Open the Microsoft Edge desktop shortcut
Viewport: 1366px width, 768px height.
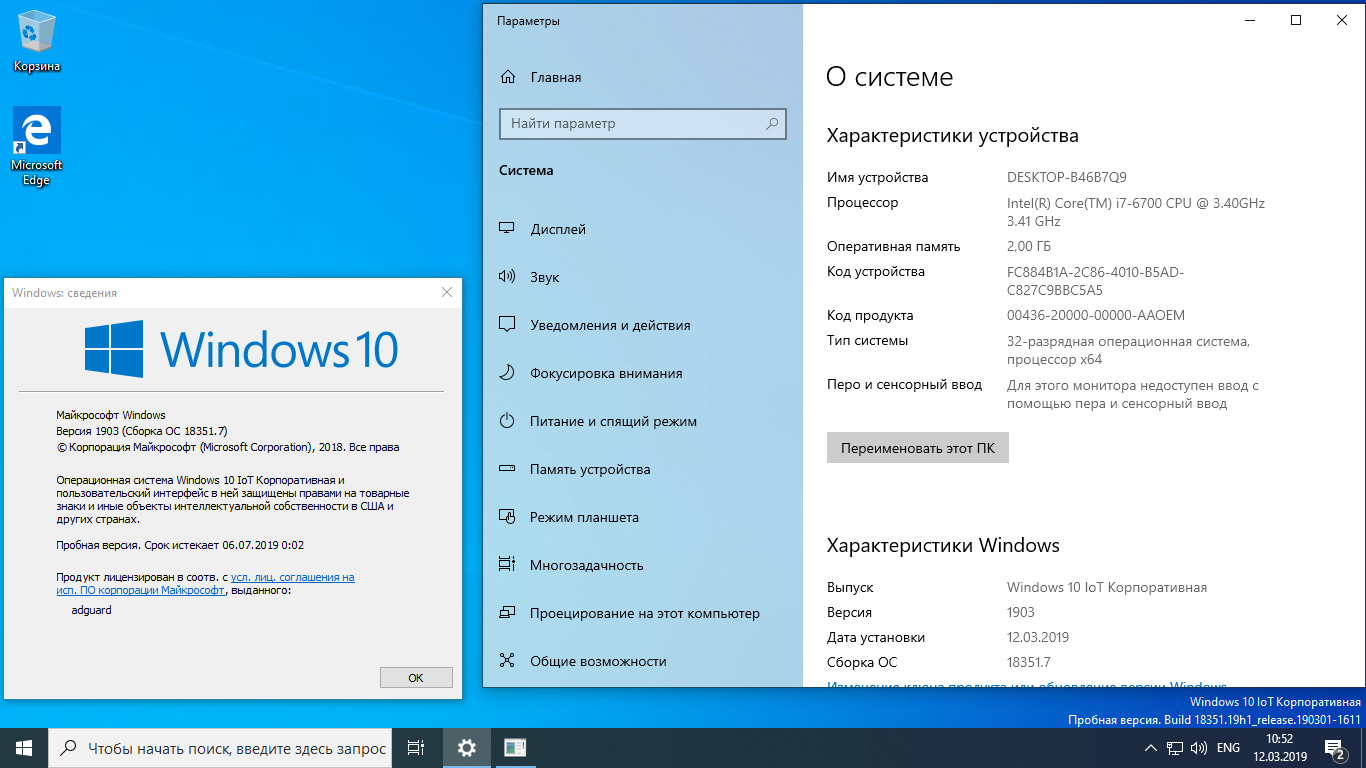[x=37, y=147]
